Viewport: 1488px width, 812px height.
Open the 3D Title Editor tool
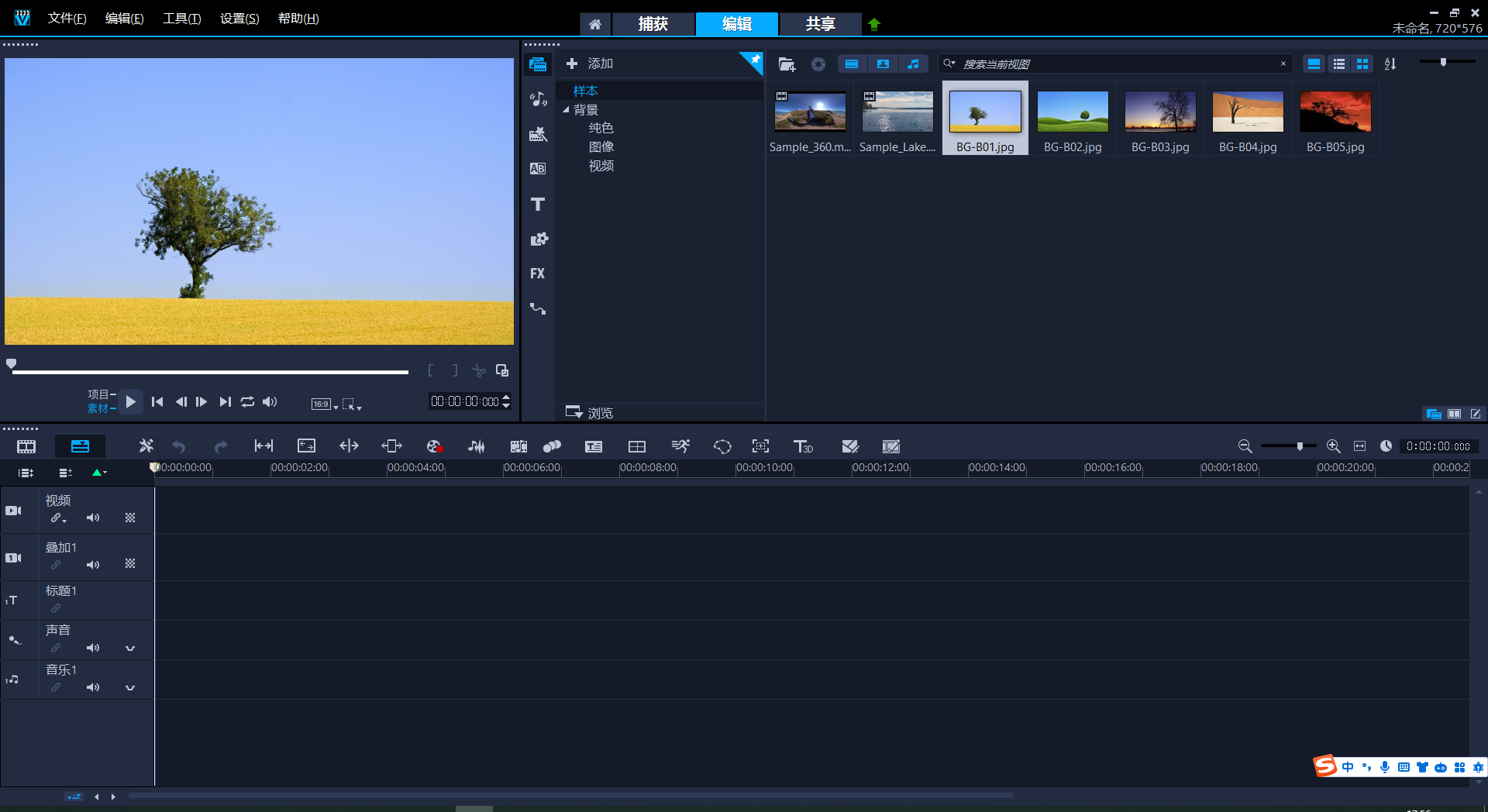pos(803,446)
